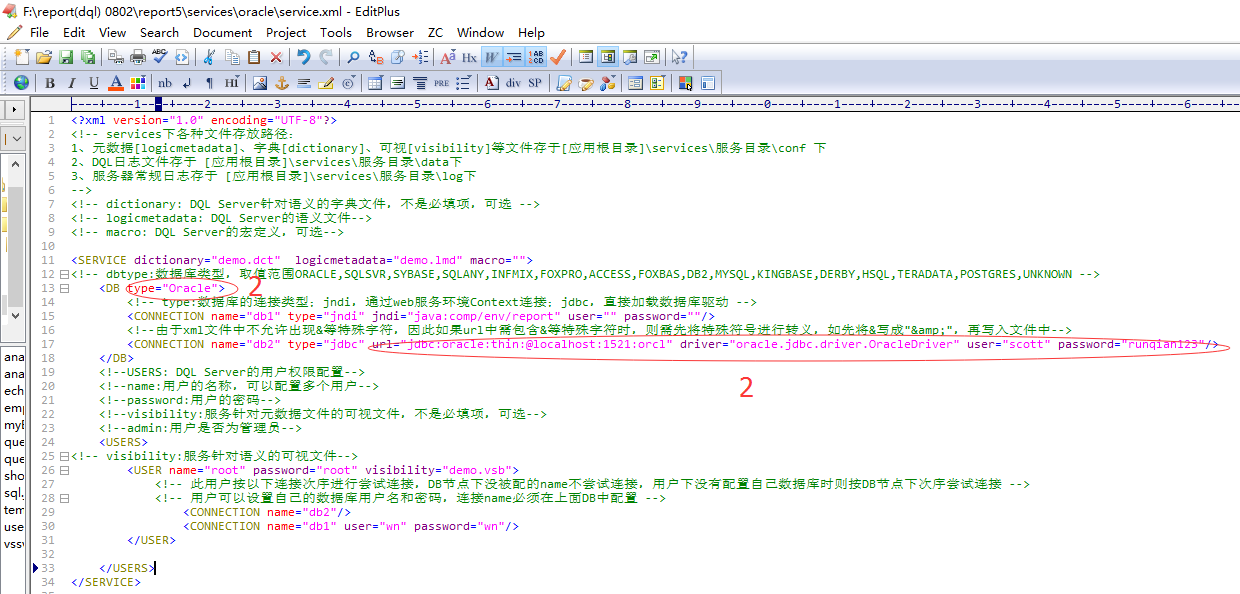Open the Hx hex viewer
Image resolution: width=1240 pixels, height=594 pixels.
click(469, 57)
